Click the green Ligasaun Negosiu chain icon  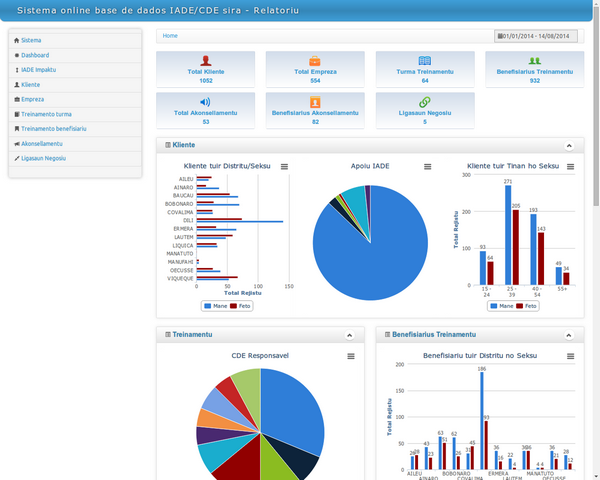[x=425, y=102]
